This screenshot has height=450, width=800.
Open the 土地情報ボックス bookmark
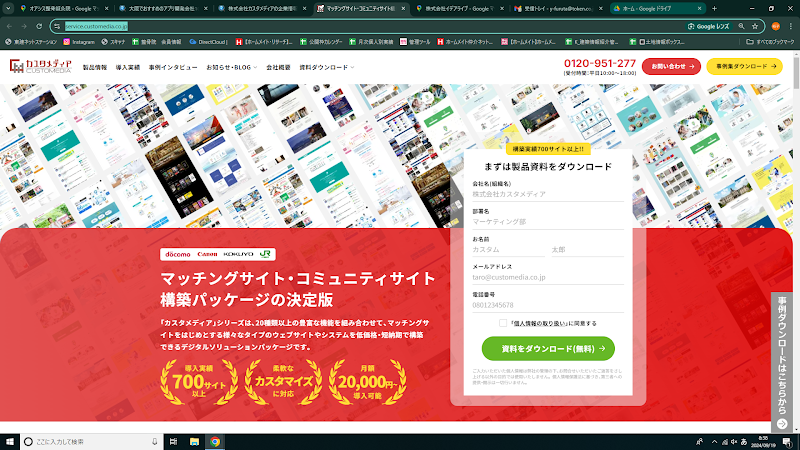point(657,42)
